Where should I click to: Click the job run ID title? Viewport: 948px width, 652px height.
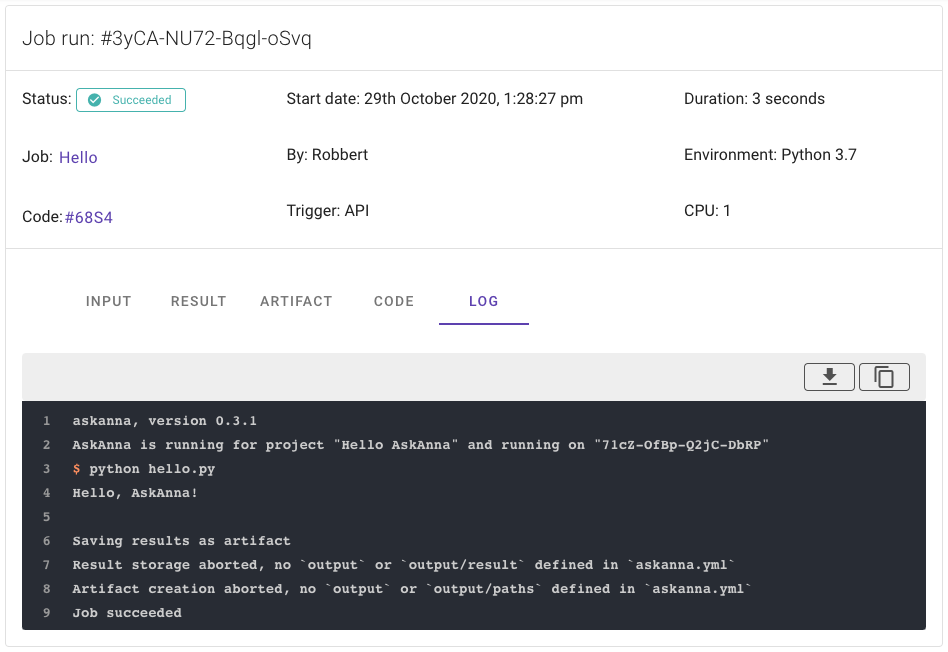click(167, 39)
